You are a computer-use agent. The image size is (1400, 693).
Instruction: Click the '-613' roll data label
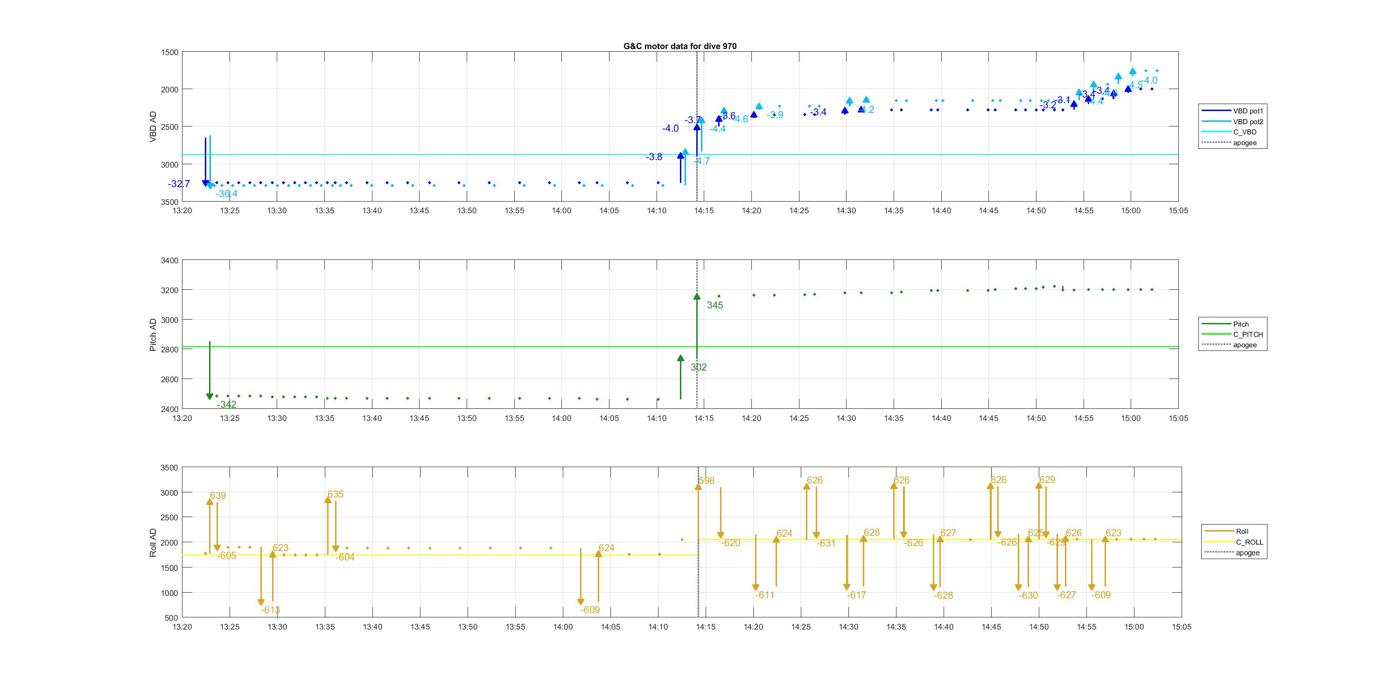click(271, 610)
